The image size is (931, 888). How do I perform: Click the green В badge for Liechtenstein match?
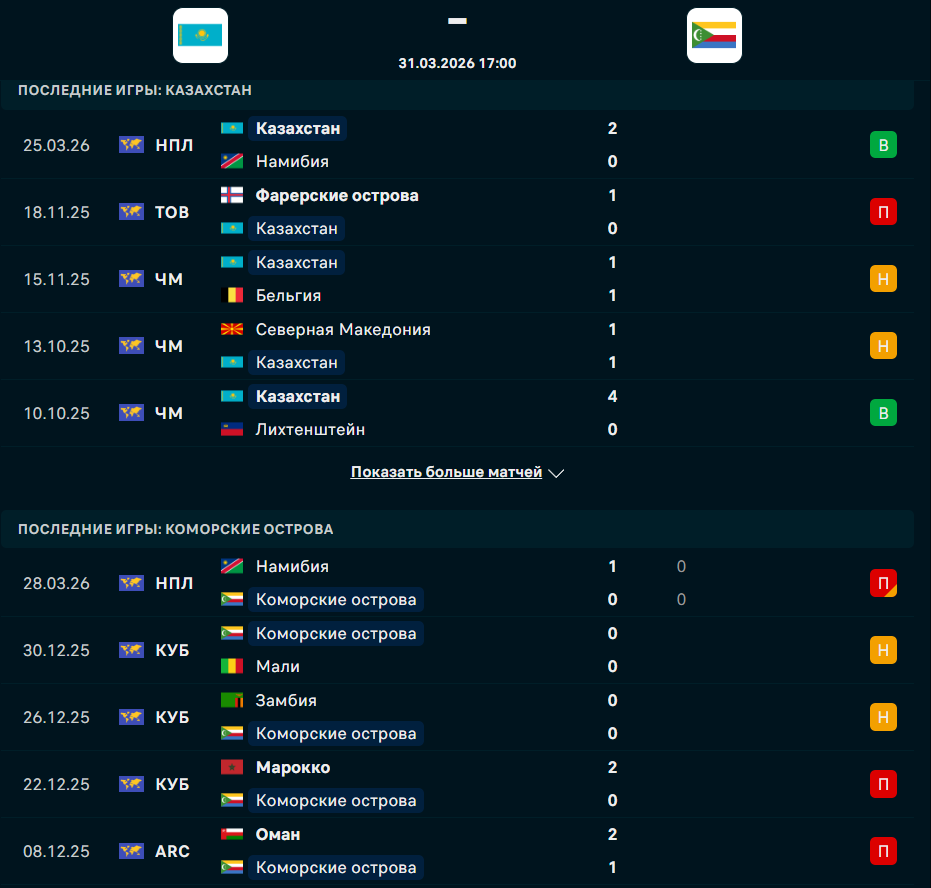point(883,413)
